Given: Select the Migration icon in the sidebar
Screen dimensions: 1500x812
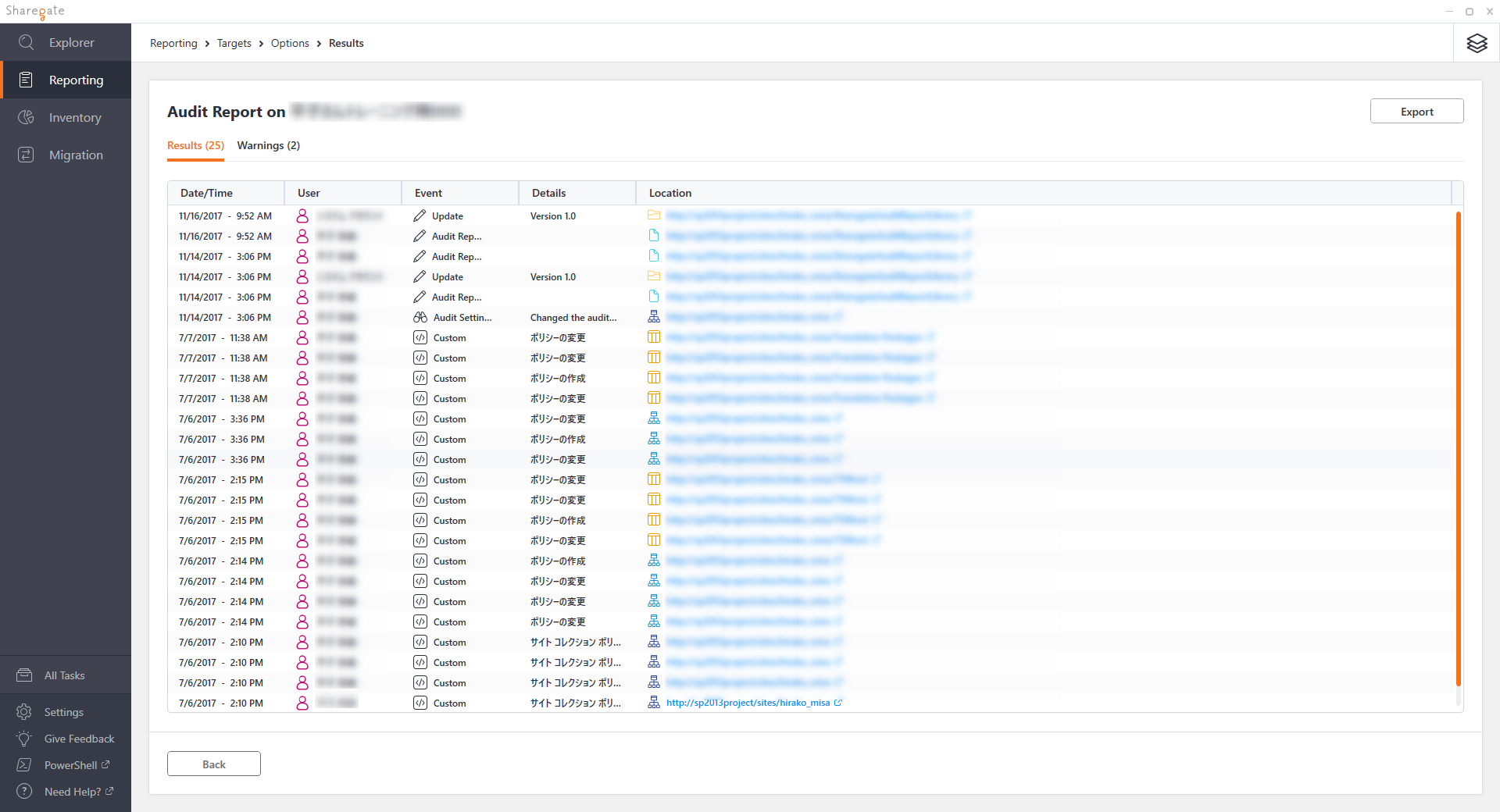Looking at the screenshot, I should click(x=26, y=155).
